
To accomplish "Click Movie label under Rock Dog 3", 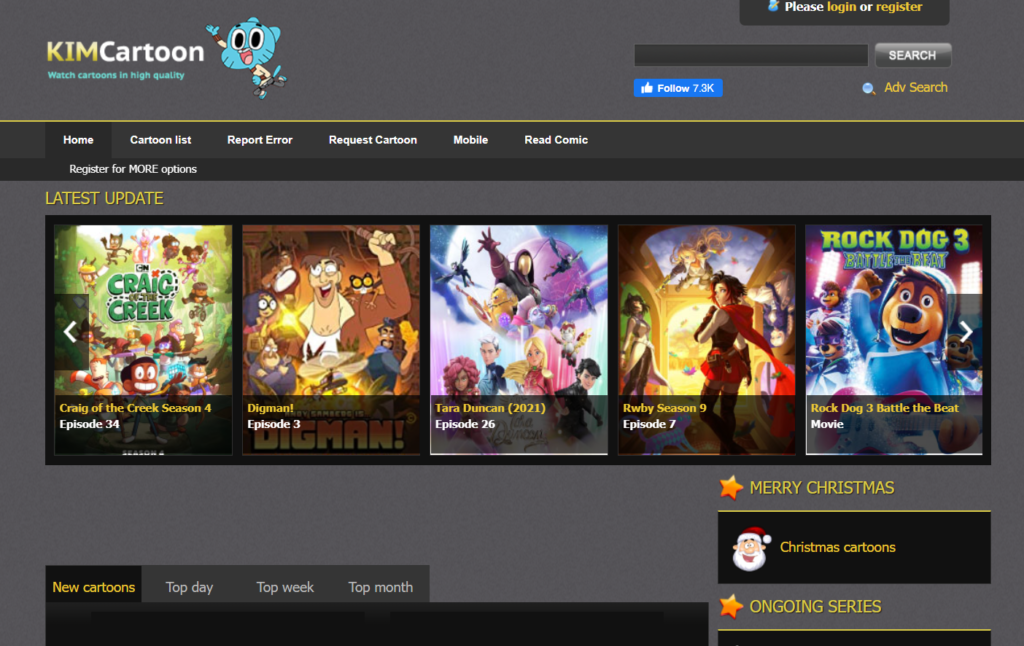I will tap(827, 424).
